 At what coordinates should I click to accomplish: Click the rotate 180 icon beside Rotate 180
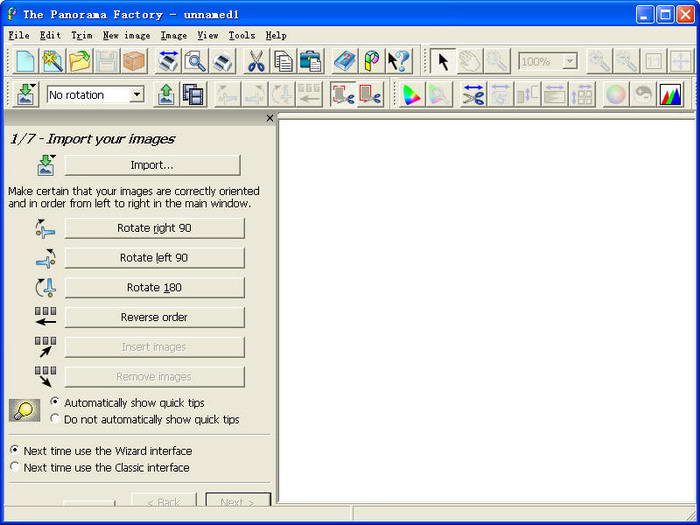(x=46, y=288)
